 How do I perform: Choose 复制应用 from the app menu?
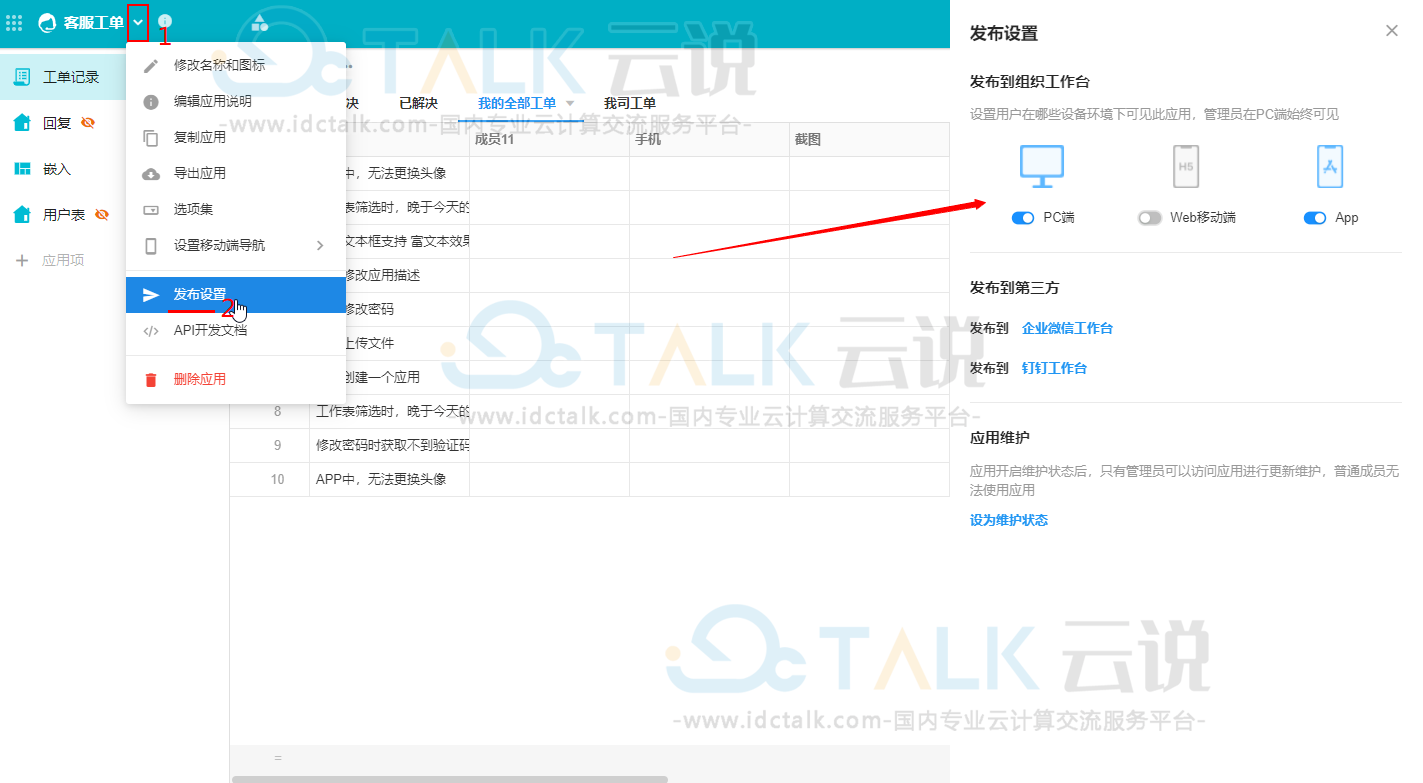(236, 137)
